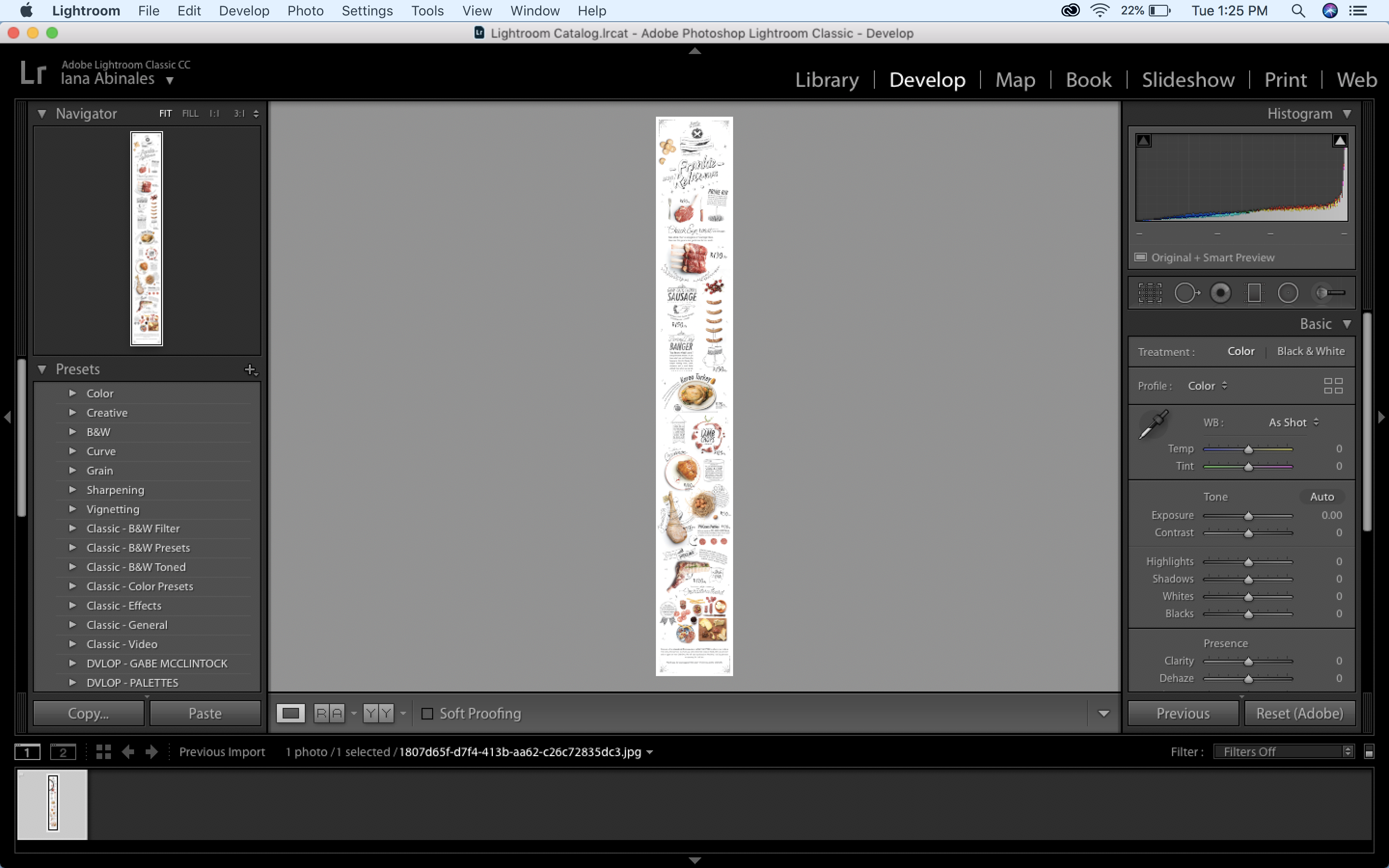The width and height of the screenshot is (1389, 868).
Task: Select the Spot Removal tool
Action: point(1186,293)
